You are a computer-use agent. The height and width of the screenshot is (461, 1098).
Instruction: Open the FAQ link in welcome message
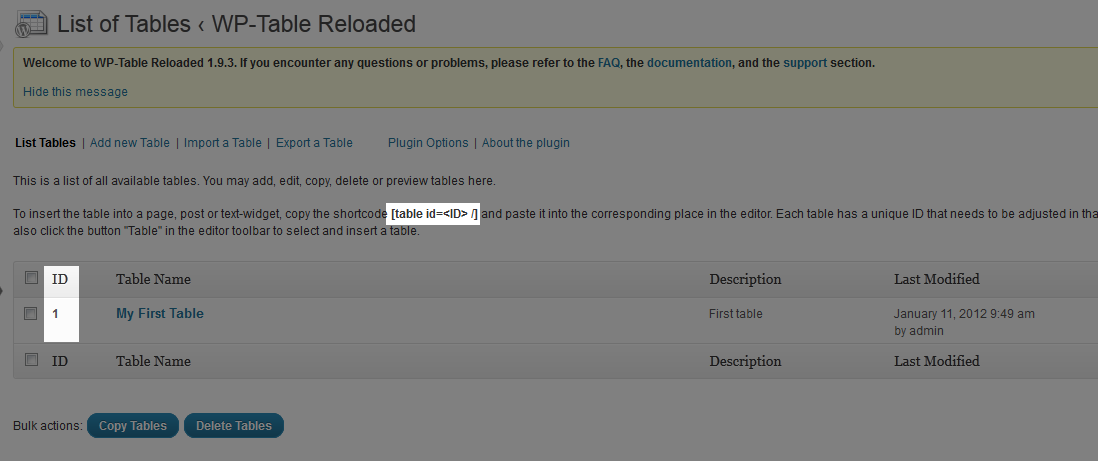[x=609, y=62]
